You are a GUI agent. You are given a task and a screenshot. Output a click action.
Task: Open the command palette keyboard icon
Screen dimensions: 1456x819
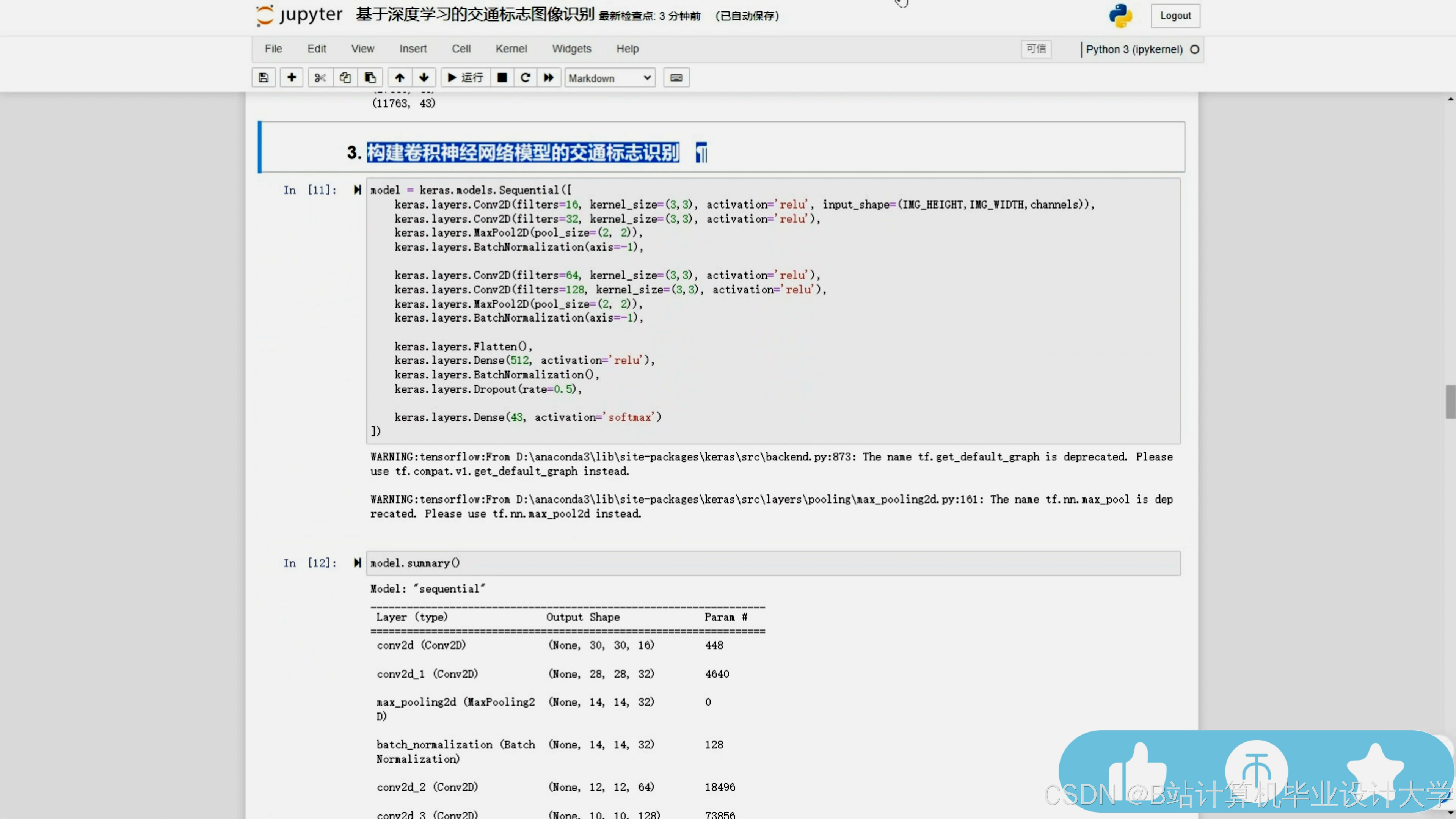coord(676,78)
